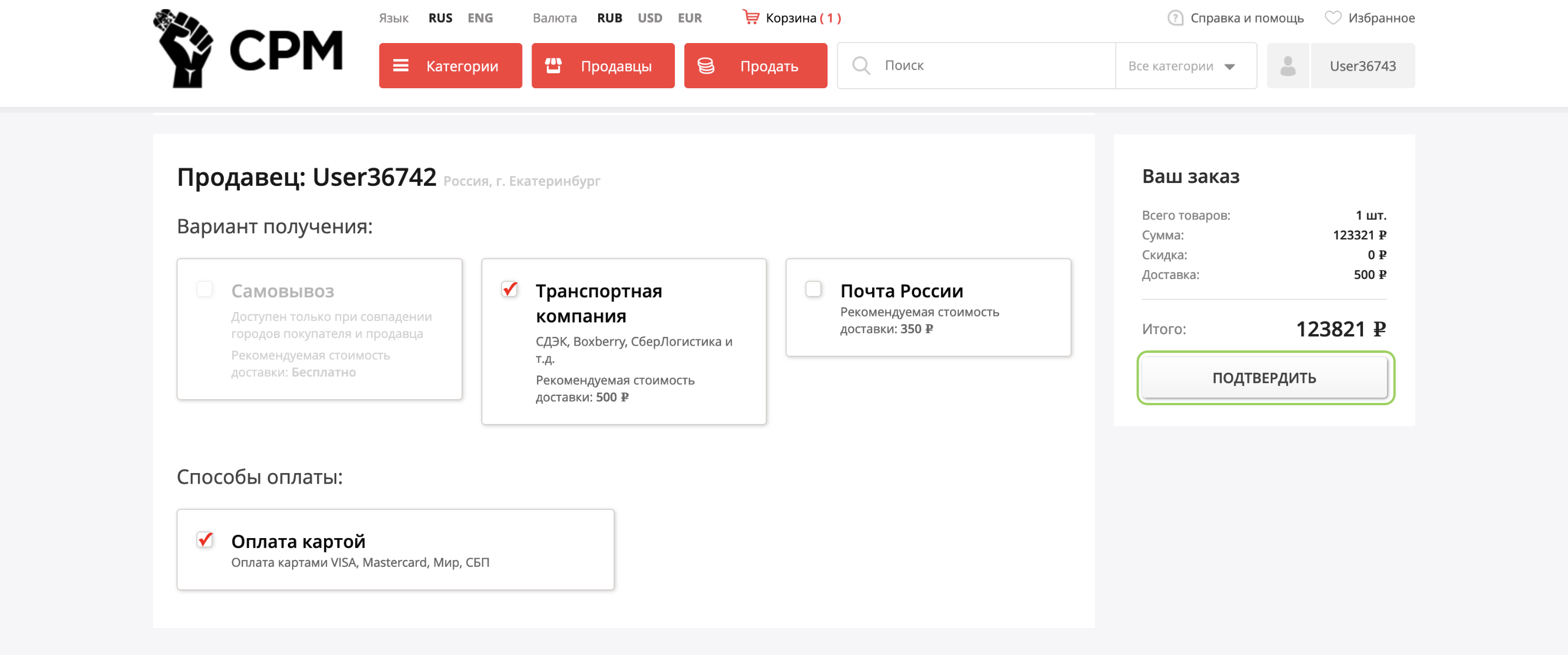This screenshot has width=1568, height=655.
Task: Click the favorites heart icon
Action: click(x=1333, y=18)
